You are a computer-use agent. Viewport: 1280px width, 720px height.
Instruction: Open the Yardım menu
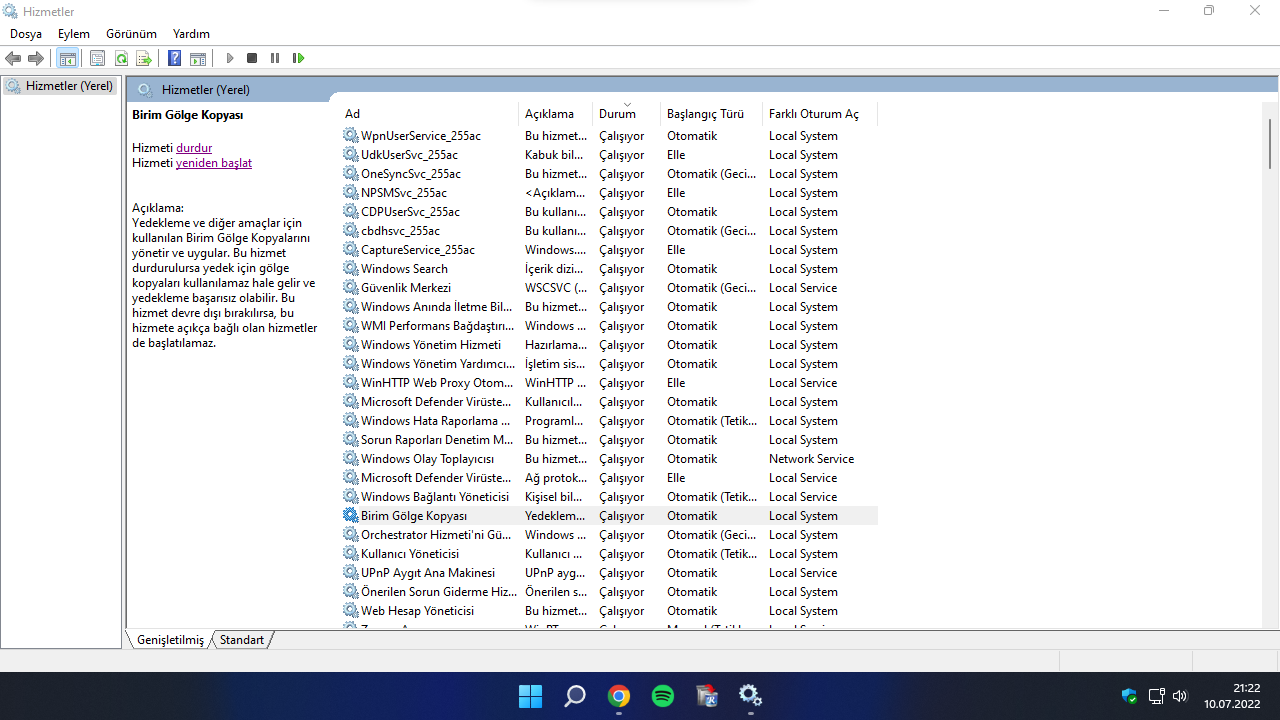tap(191, 34)
